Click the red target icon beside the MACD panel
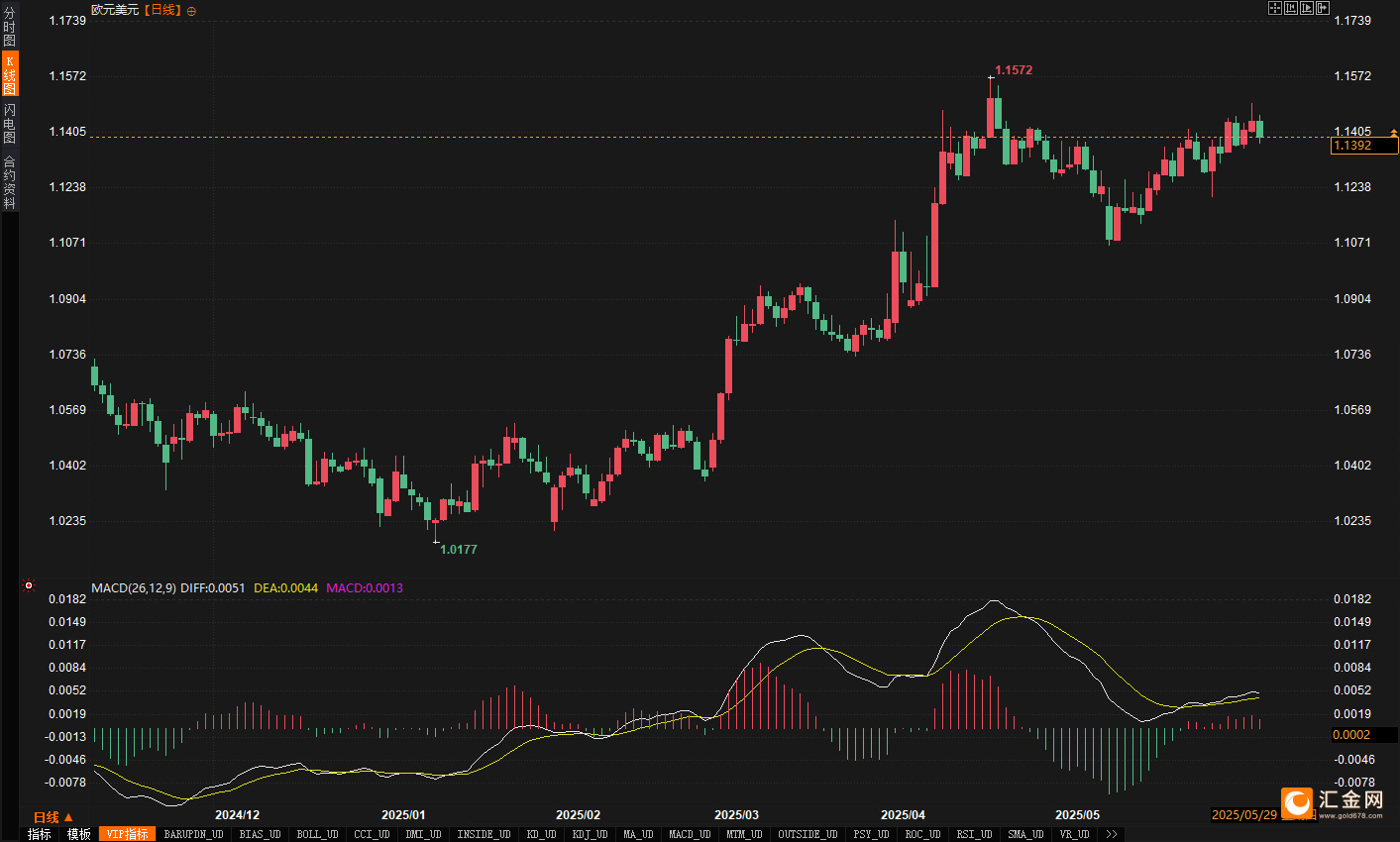 click(x=29, y=585)
